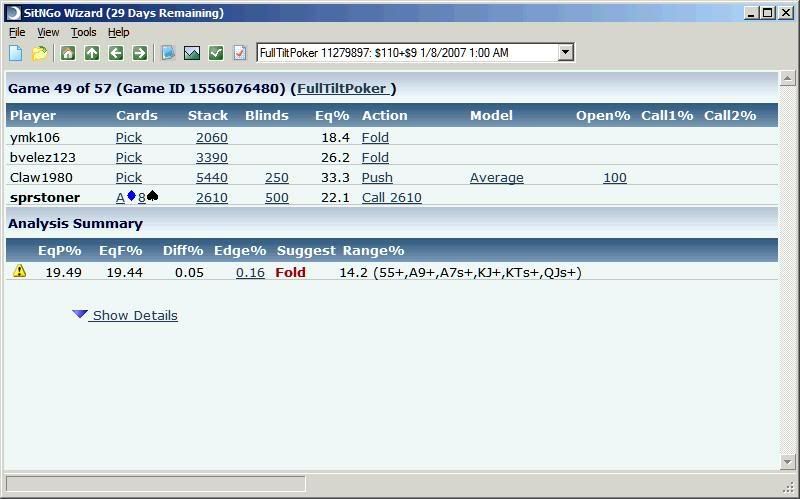
Task: Navigate forward with the green right arrow
Action: pyautogui.click(x=140, y=53)
